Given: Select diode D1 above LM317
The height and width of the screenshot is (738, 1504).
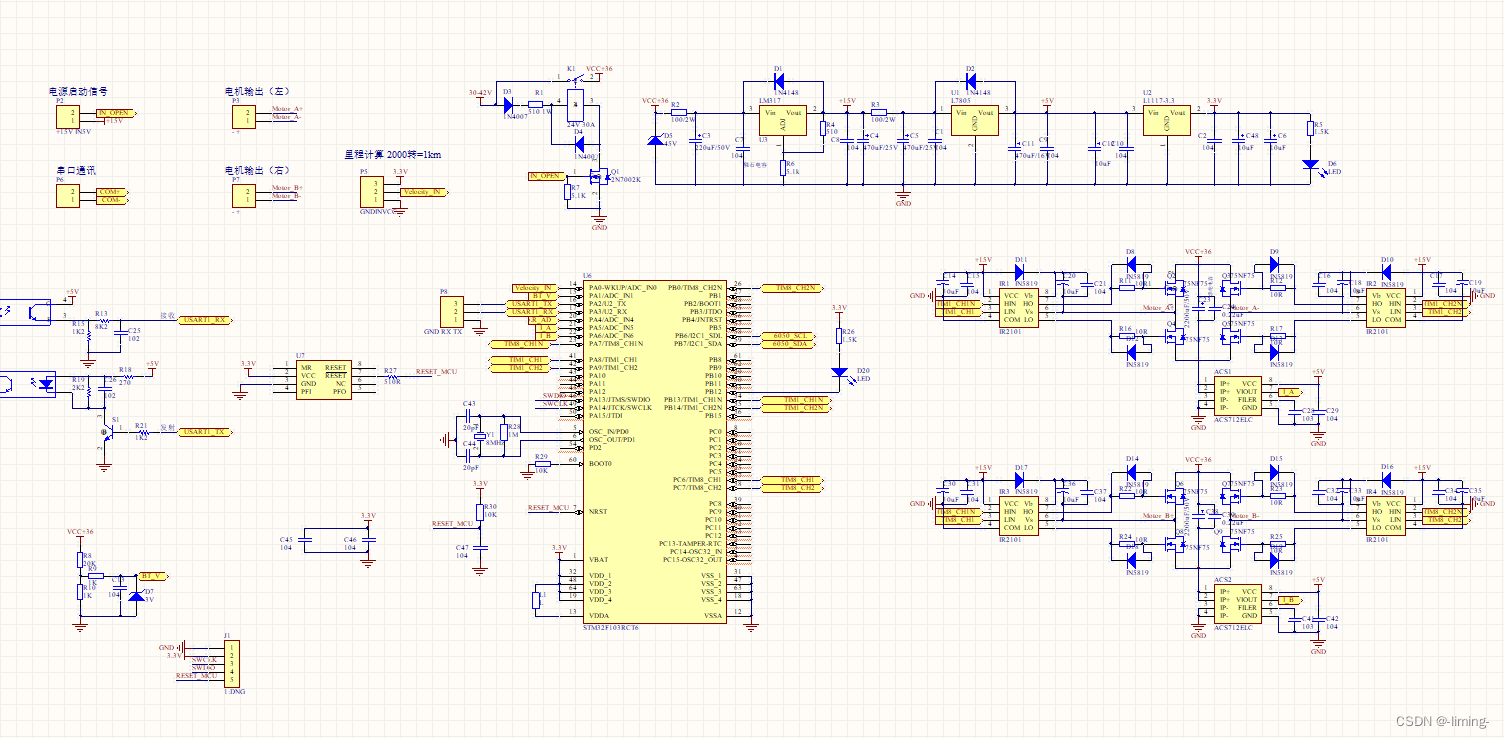Looking at the screenshot, I should [780, 80].
